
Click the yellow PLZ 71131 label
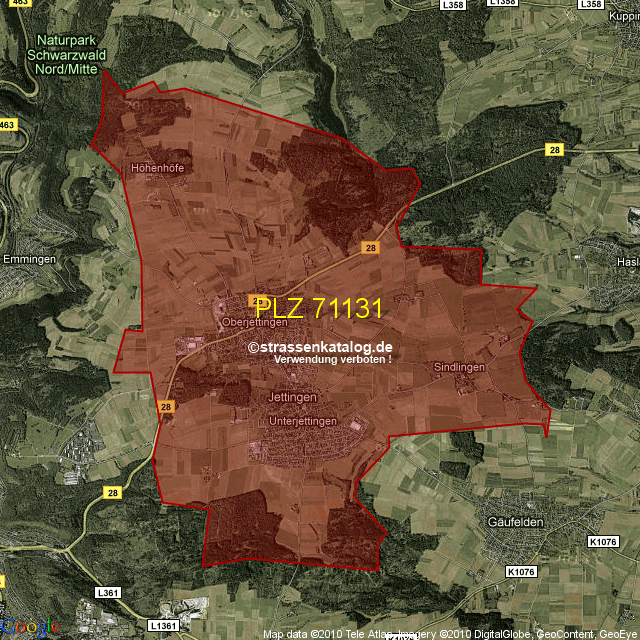[319, 308]
